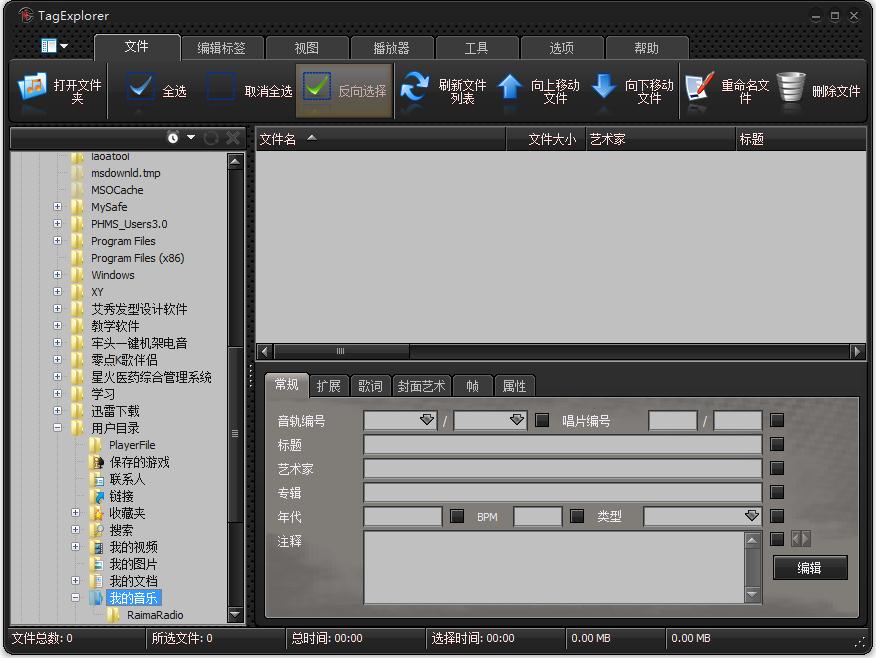Expand the 收藏夹 folder tree node
This screenshot has height=658, width=876.
[x=75, y=513]
